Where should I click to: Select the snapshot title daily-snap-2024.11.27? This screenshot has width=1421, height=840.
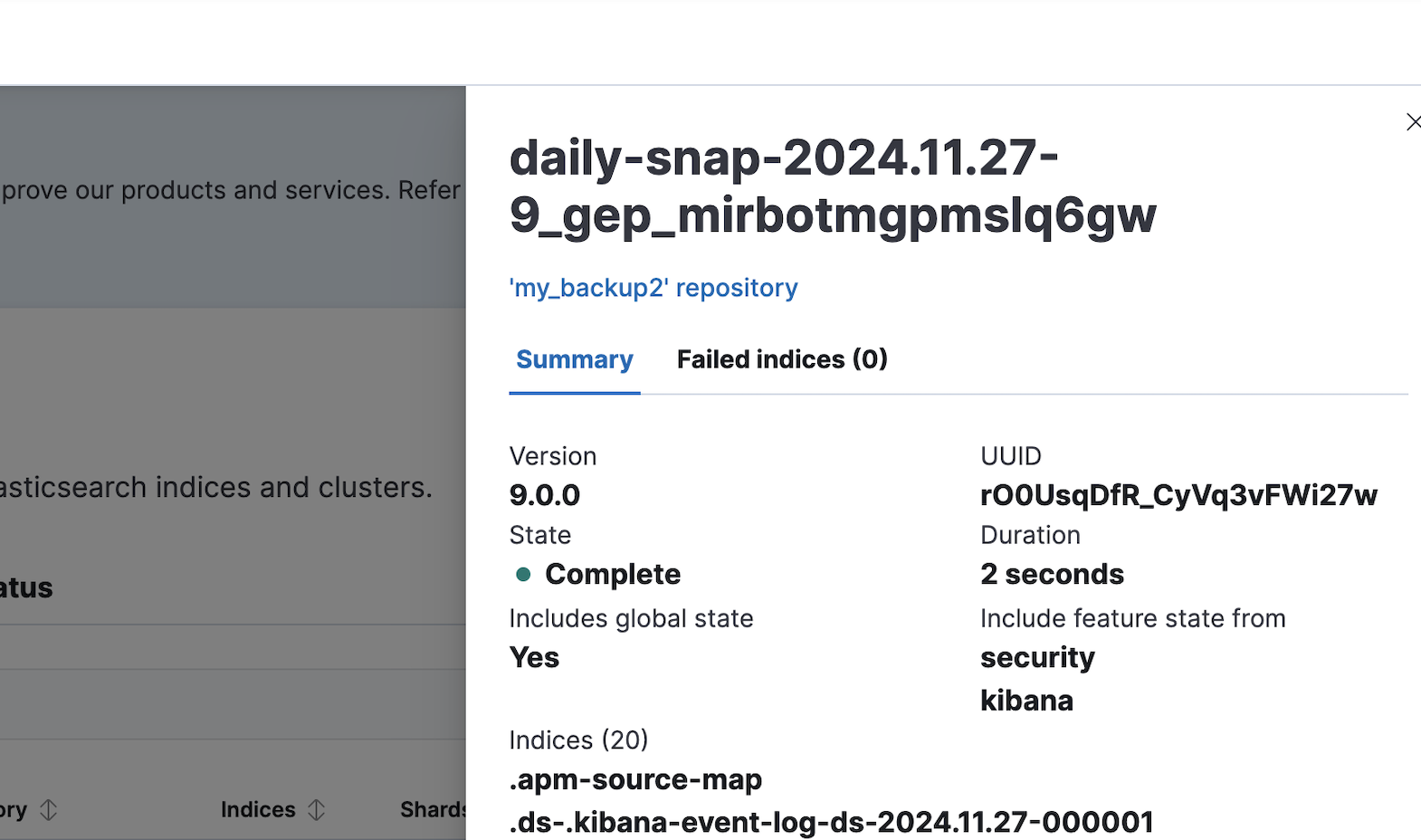[x=833, y=186]
